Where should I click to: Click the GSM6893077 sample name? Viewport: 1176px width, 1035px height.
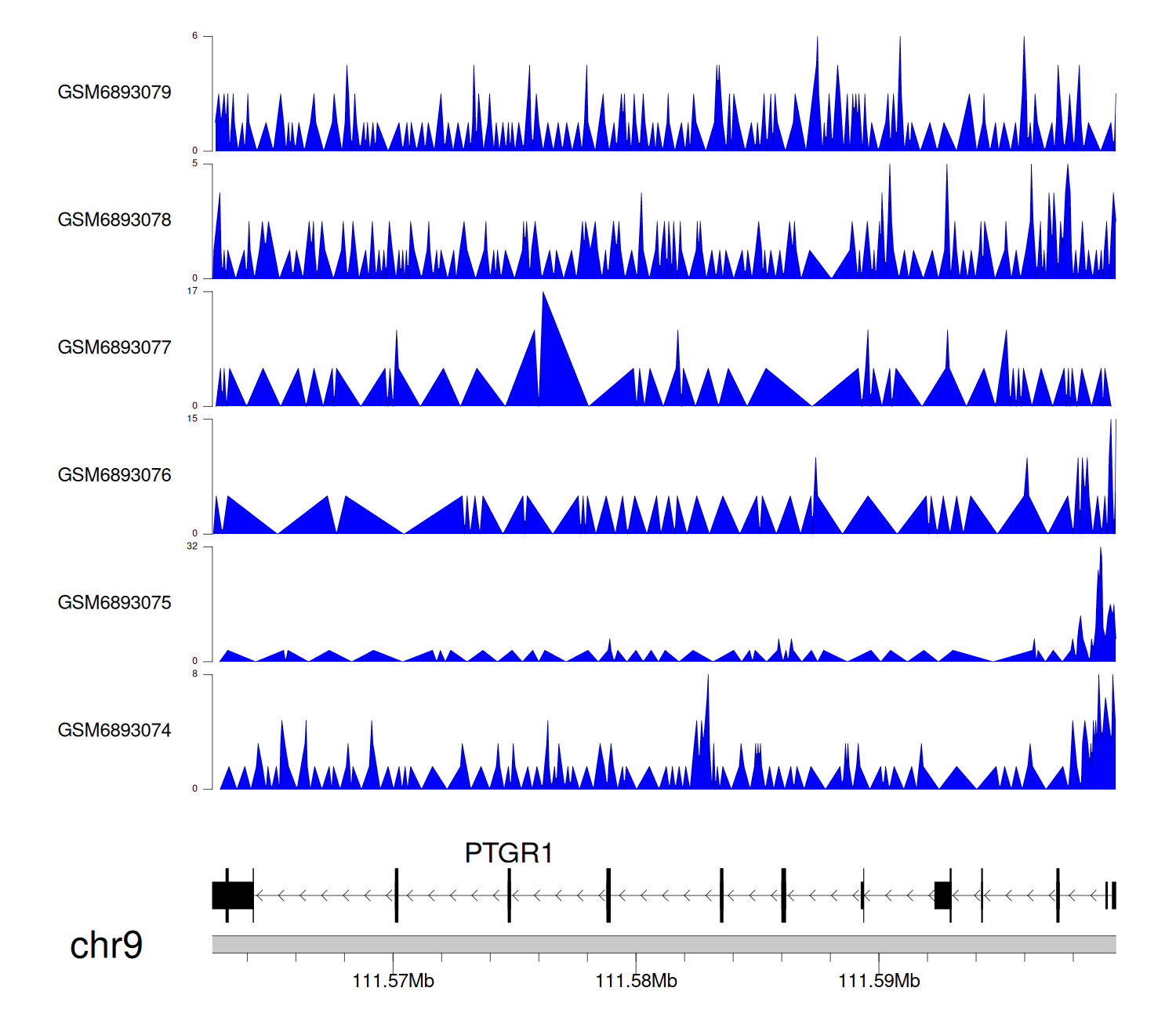pyautogui.click(x=114, y=348)
